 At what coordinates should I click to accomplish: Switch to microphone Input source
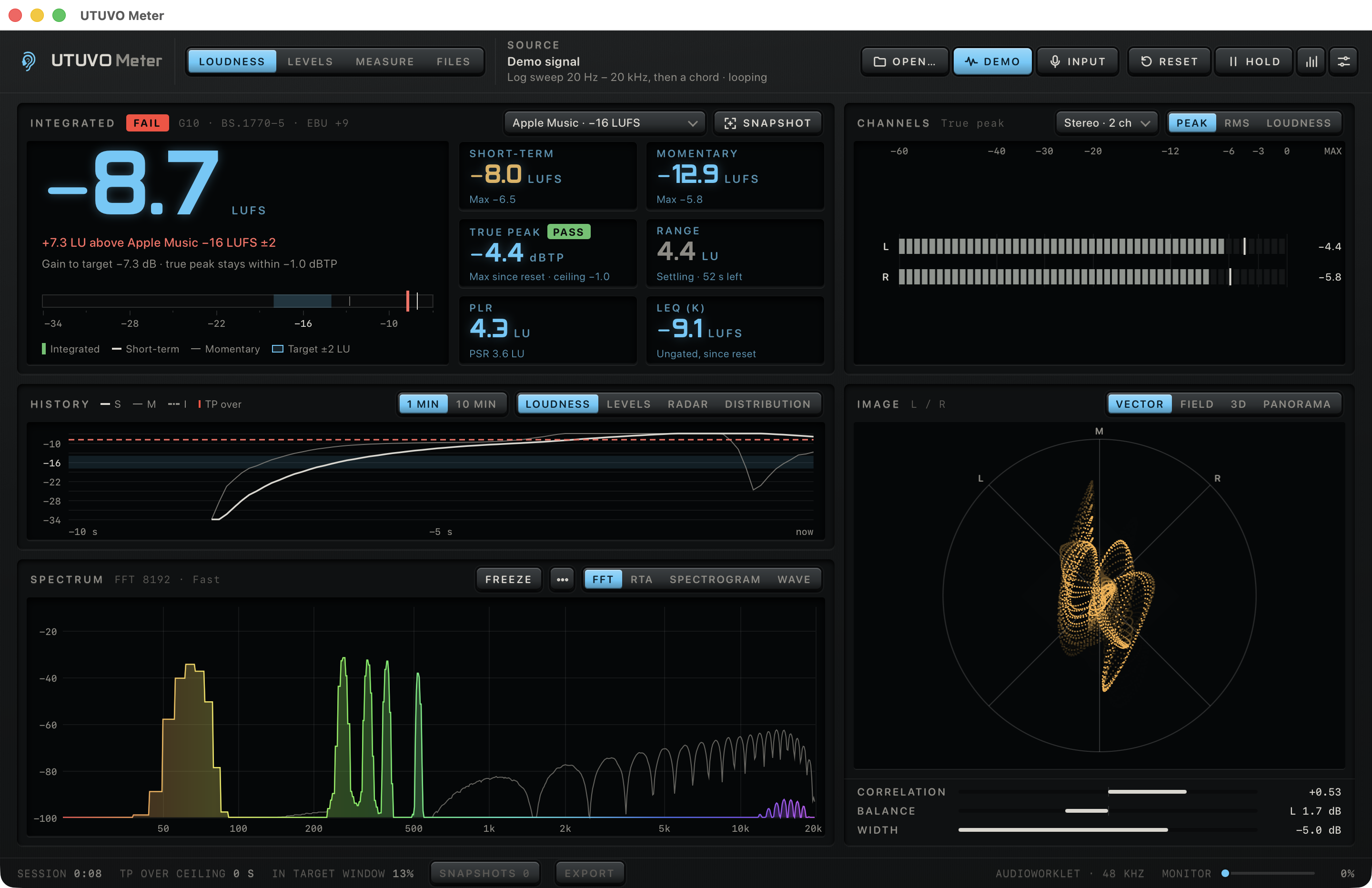(x=1077, y=62)
